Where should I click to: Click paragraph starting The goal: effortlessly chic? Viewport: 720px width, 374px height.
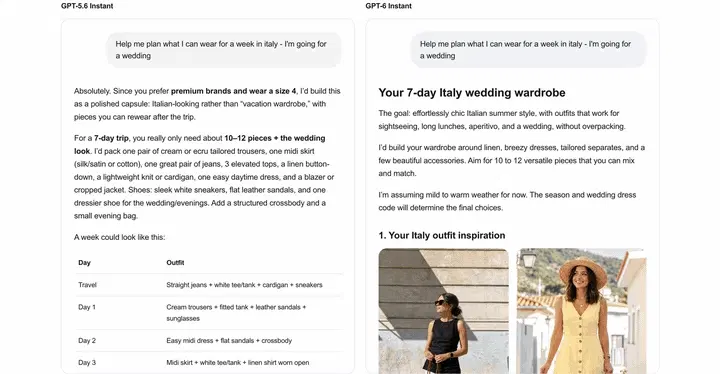point(502,119)
